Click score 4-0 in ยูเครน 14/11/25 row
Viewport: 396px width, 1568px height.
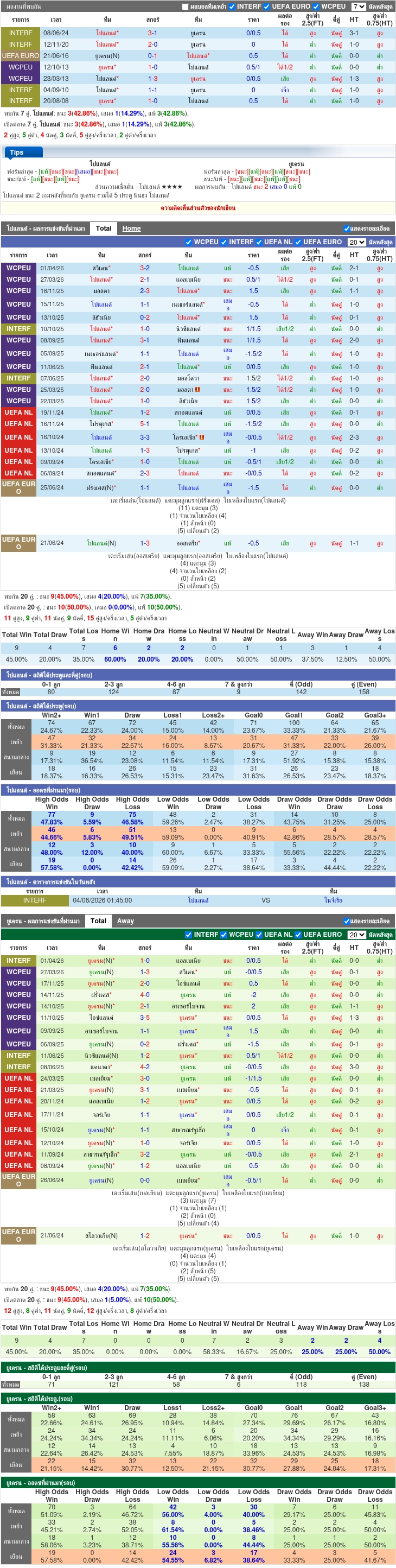(145, 995)
